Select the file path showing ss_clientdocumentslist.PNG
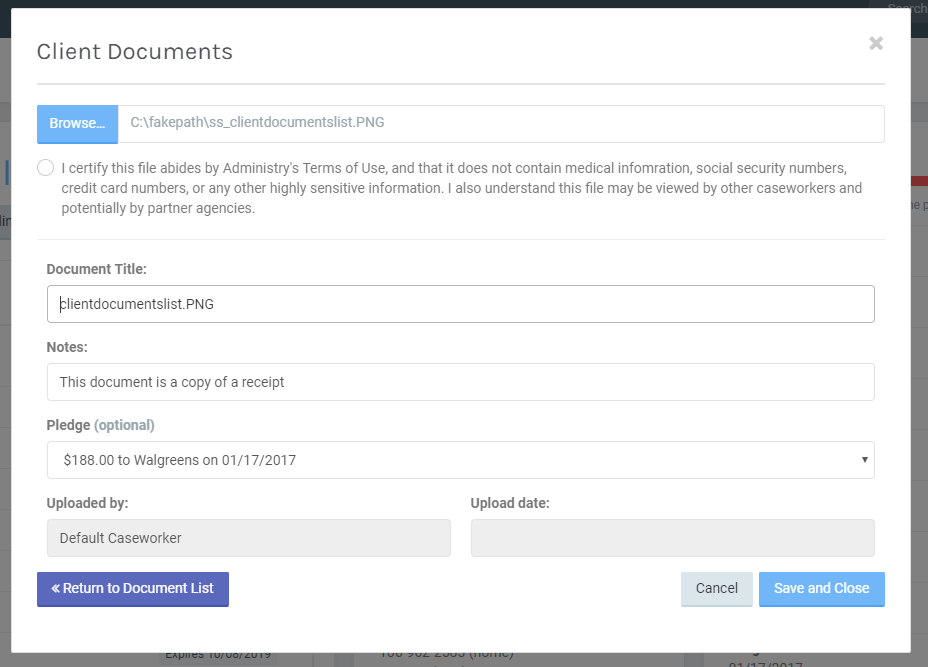Viewport: 928px width, 667px height. pyautogui.click(x=500, y=122)
